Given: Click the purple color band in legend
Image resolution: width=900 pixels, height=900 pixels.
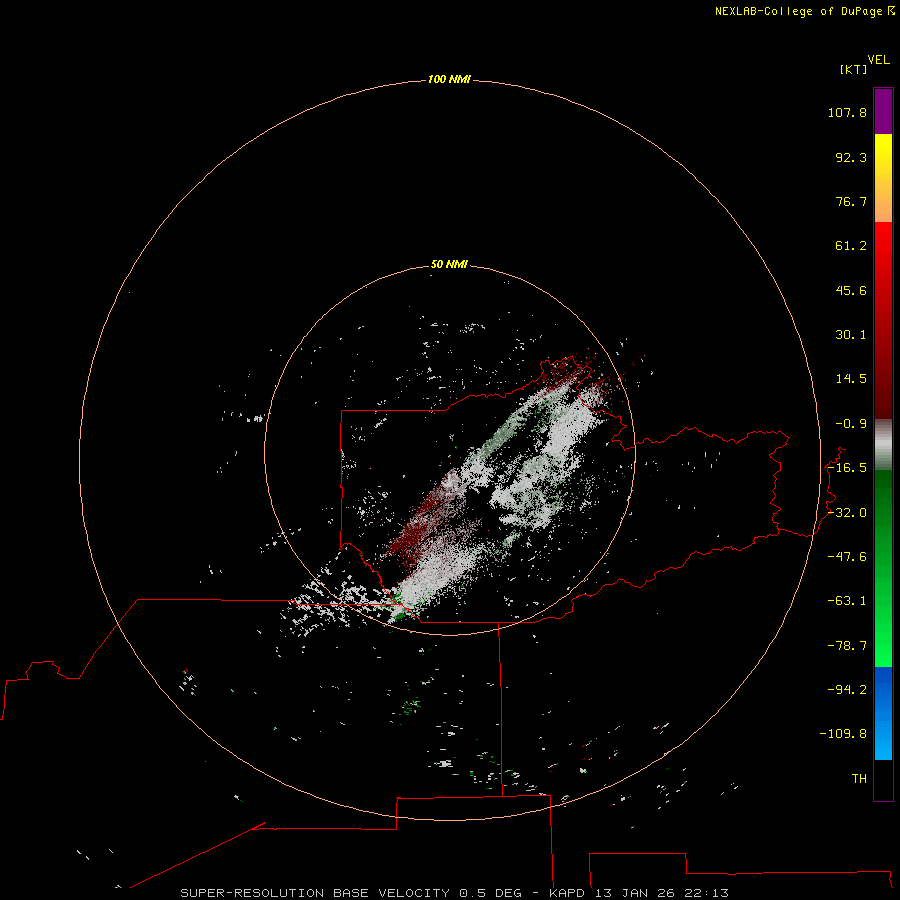Looking at the screenshot, I should pyautogui.click(x=883, y=111).
